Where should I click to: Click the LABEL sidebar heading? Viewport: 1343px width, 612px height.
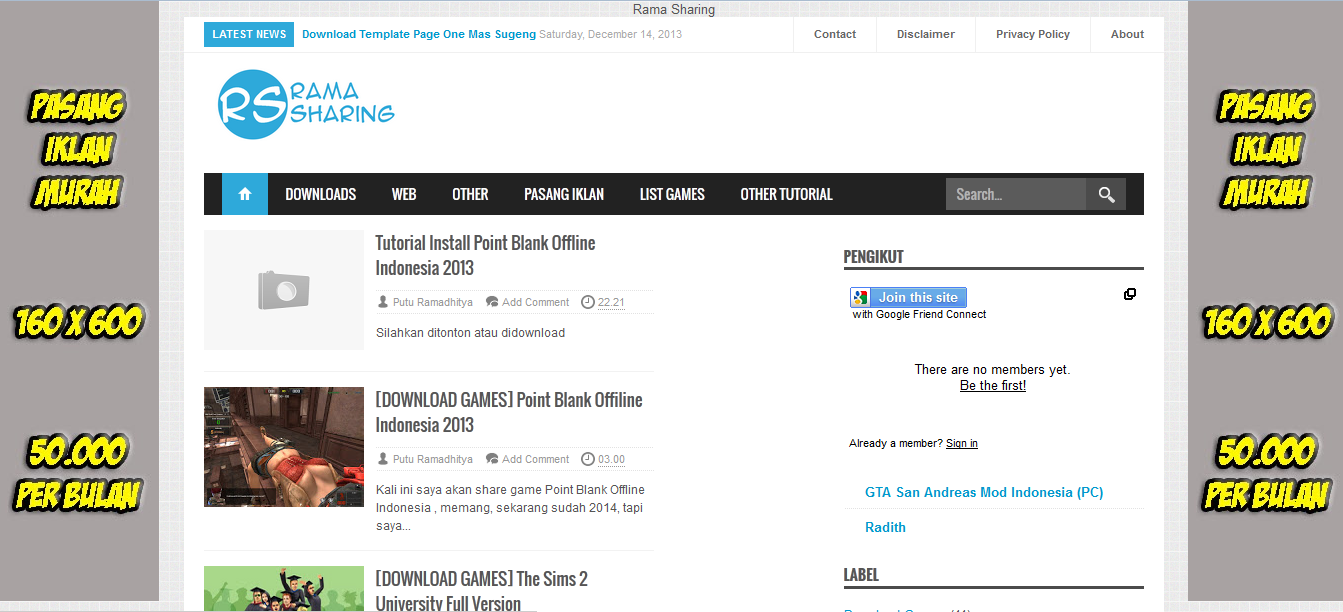point(861,575)
